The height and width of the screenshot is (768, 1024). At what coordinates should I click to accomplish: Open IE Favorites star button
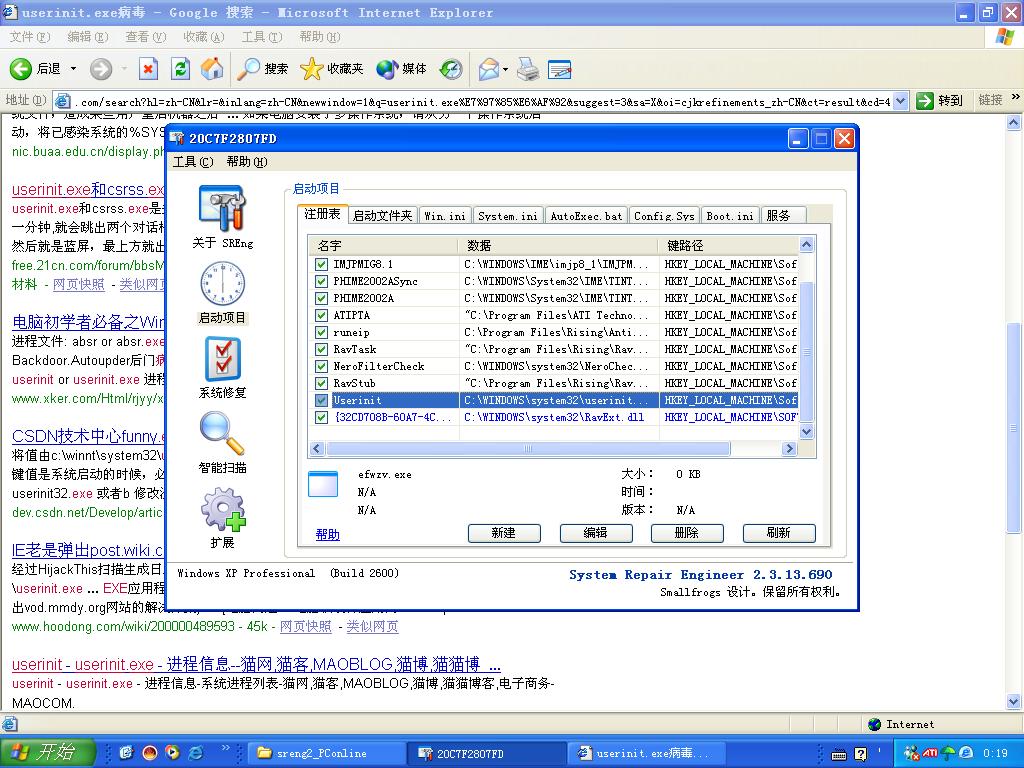tap(331, 69)
